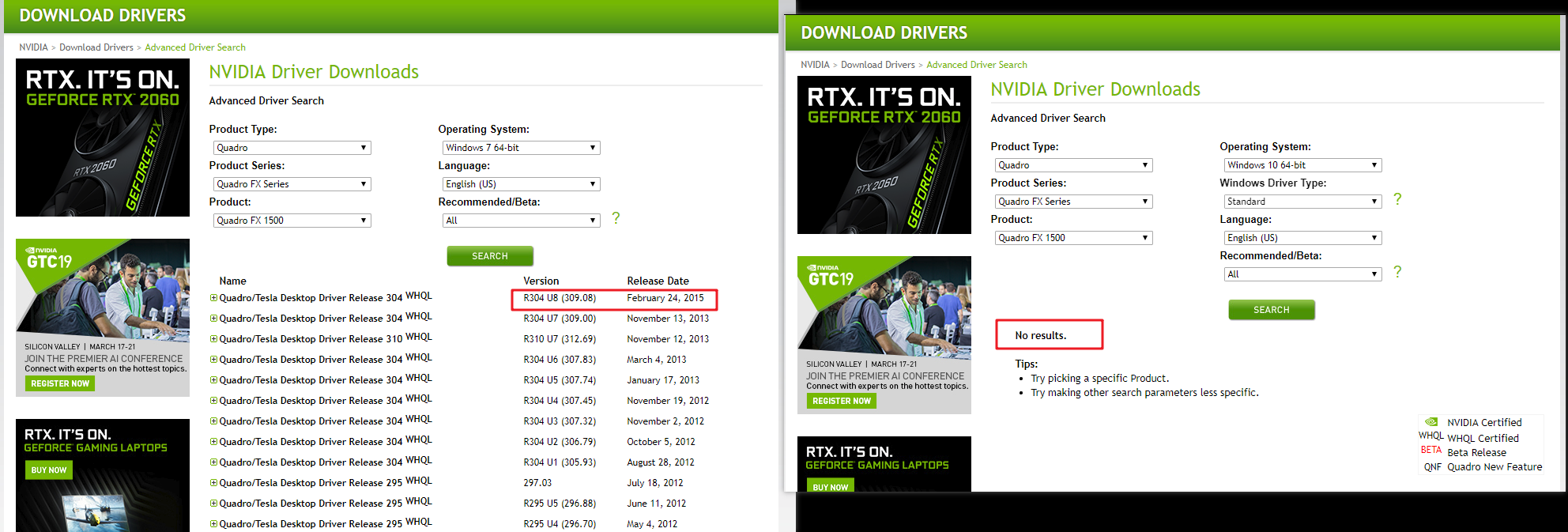Expand the R310 U7 (312.69) driver row

coord(213,339)
